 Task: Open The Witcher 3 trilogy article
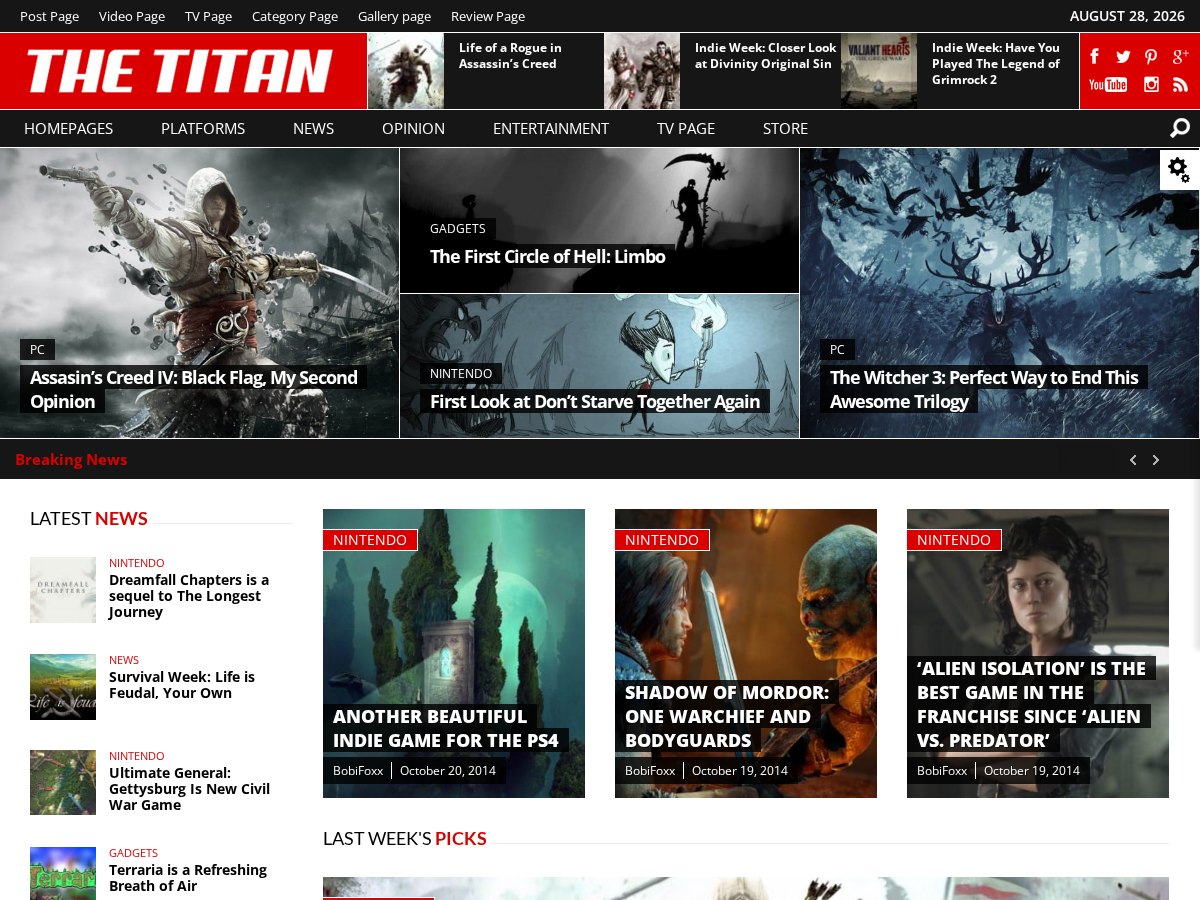[984, 389]
